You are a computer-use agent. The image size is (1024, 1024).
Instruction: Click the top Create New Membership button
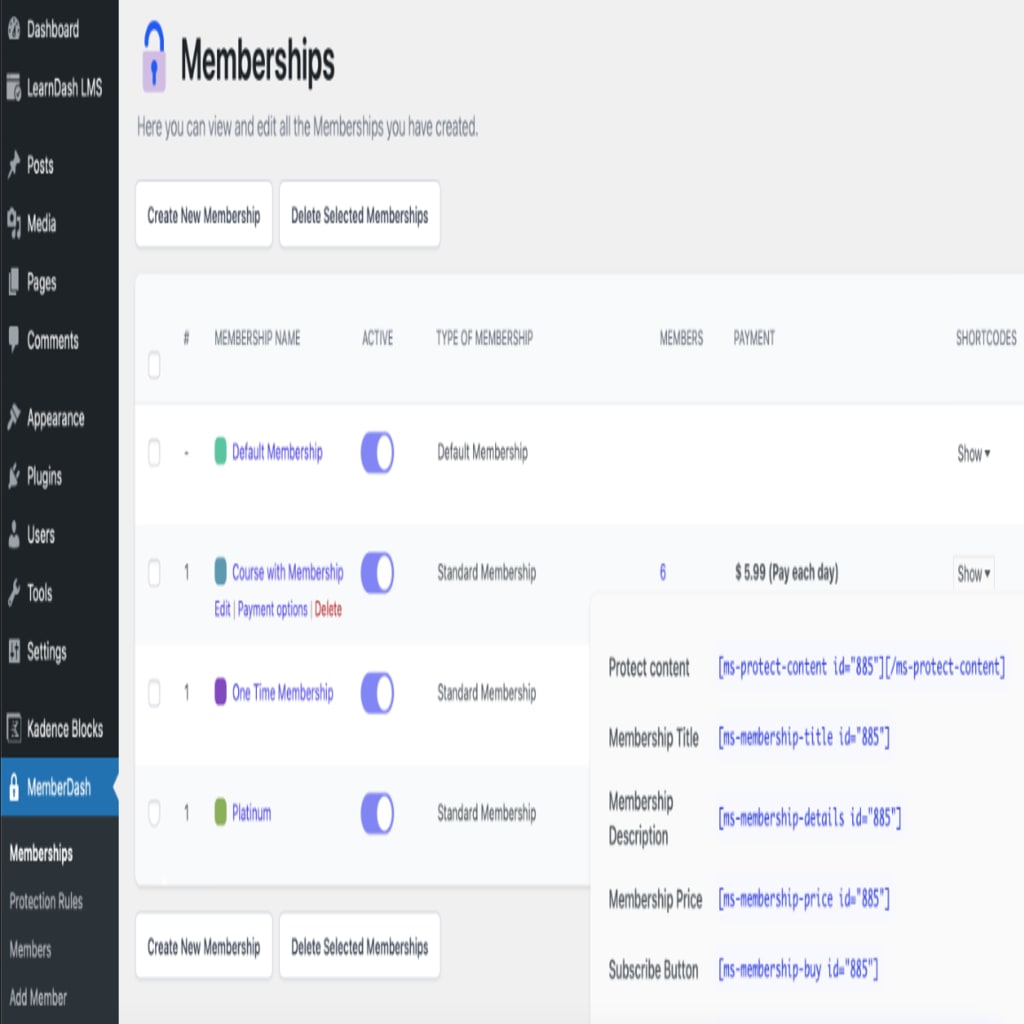[x=204, y=215]
